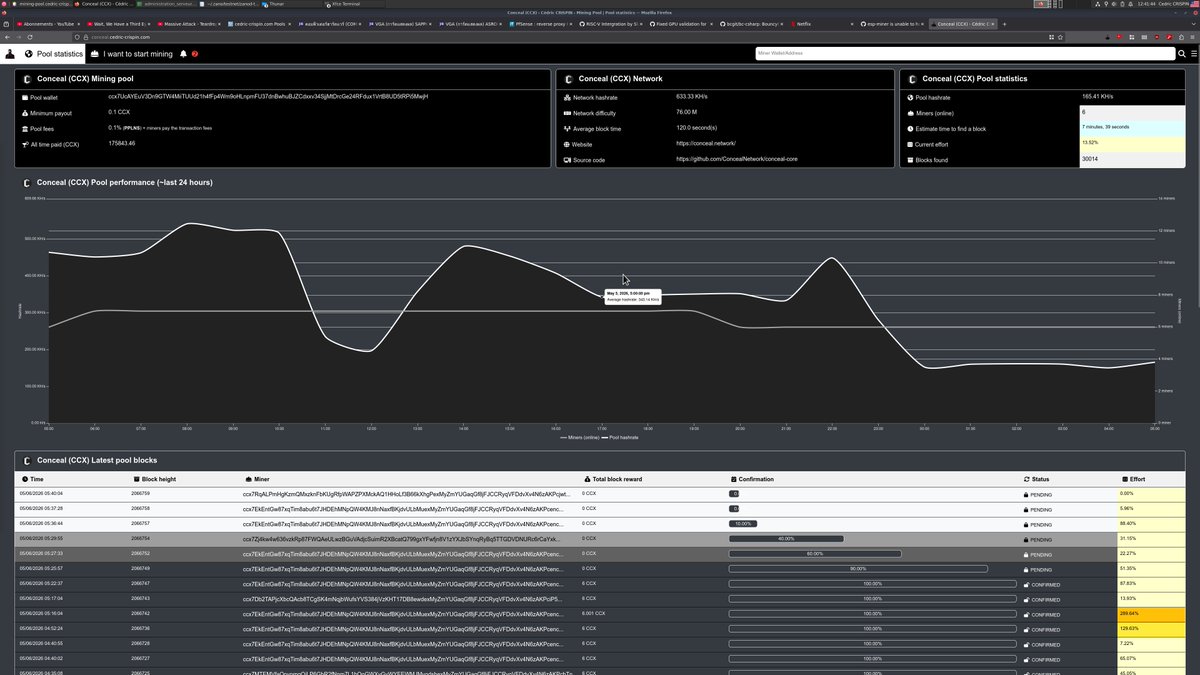Click the Blocks found icon

(910, 160)
